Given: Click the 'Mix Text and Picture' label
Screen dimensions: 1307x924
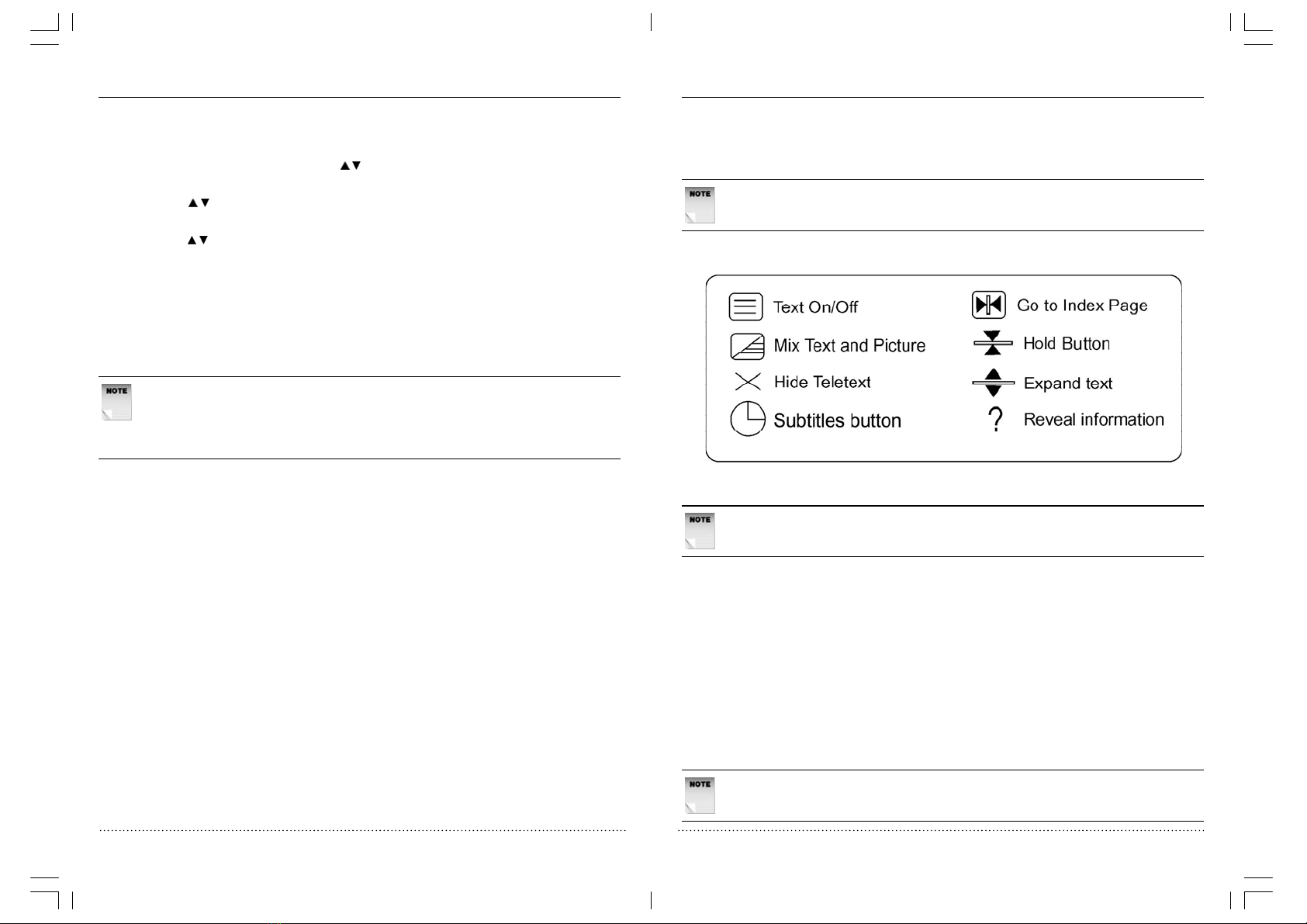Looking at the screenshot, I should (849, 346).
